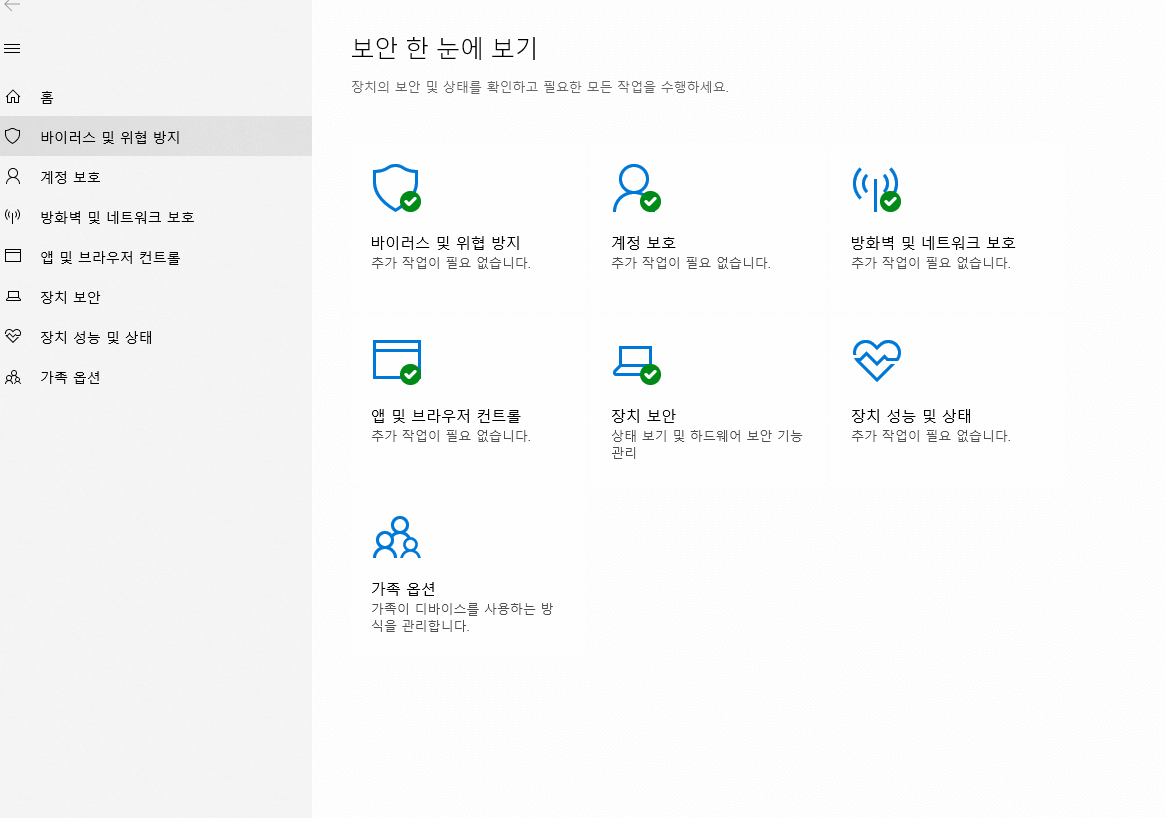Expand the hamburger navigation menu
Image resolution: width=1166 pixels, height=818 pixels.
click(x=12, y=48)
